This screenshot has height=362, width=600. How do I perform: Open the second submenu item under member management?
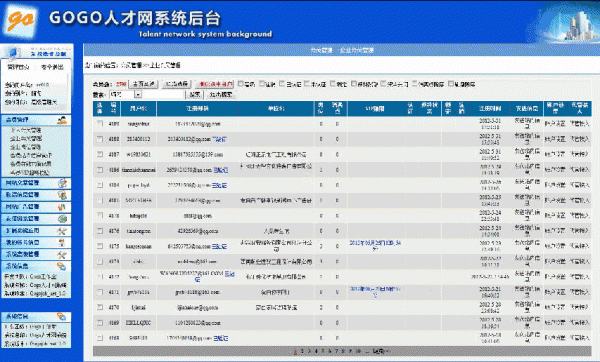[26, 139]
